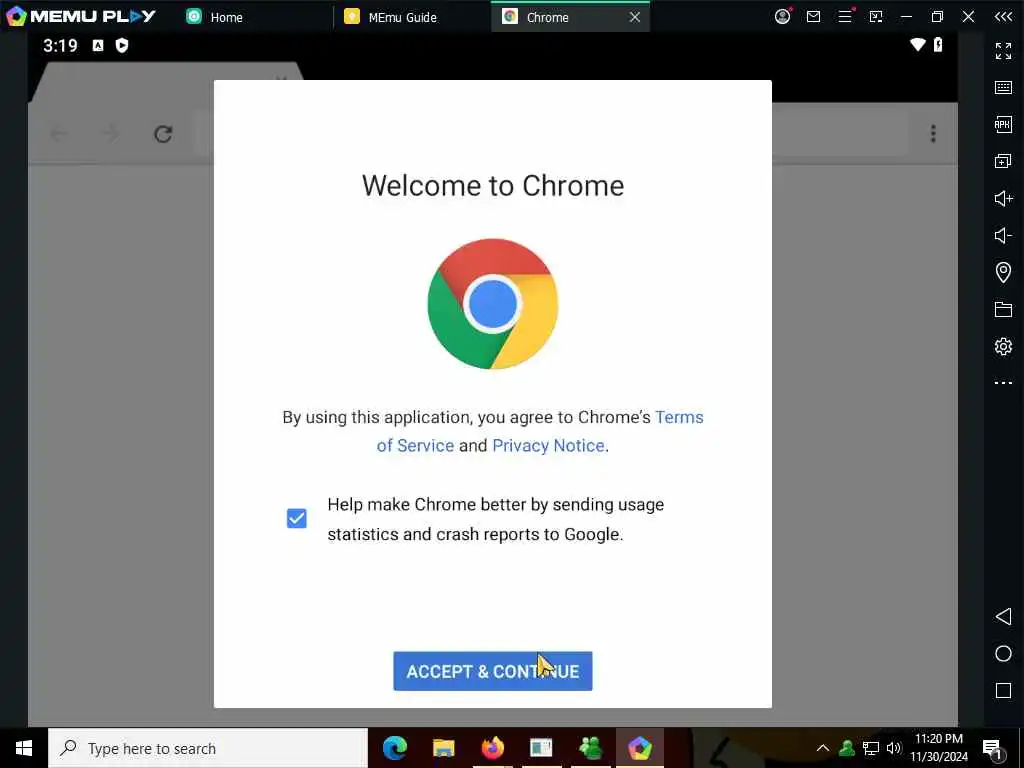This screenshot has width=1024, height=768.
Task: Launch Microsoft Edge from taskbar
Action: [x=395, y=748]
